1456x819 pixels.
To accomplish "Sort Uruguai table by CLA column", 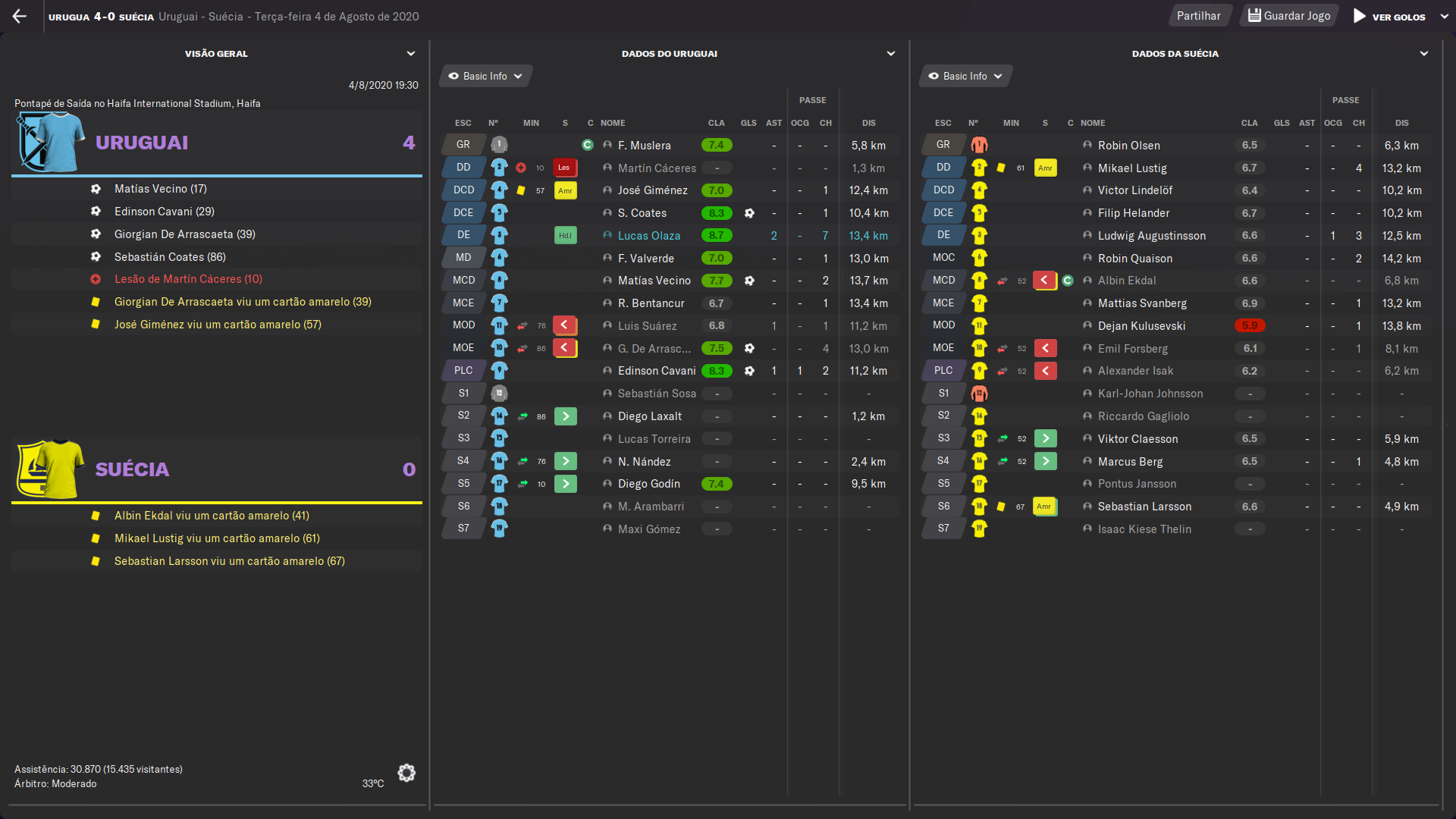I will tap(717, 123).
